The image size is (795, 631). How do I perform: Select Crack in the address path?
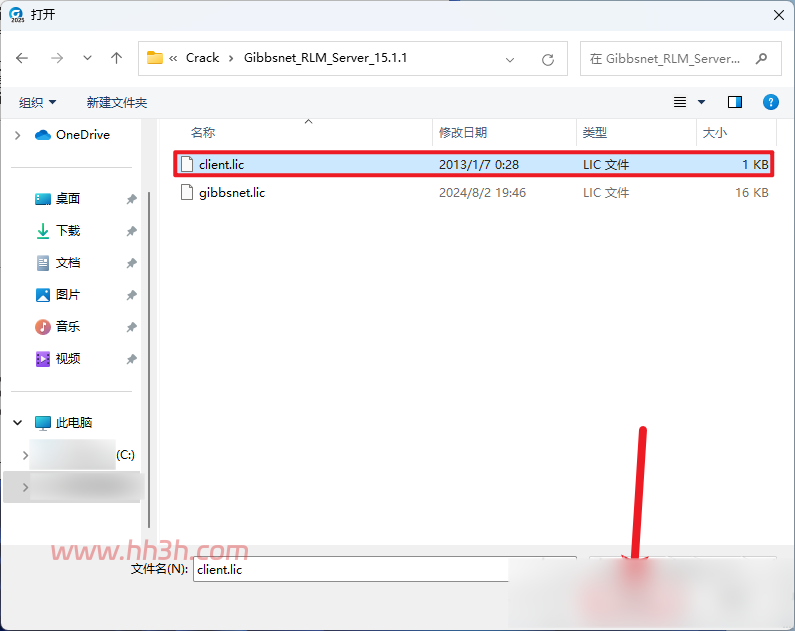[x=202, y=58]
